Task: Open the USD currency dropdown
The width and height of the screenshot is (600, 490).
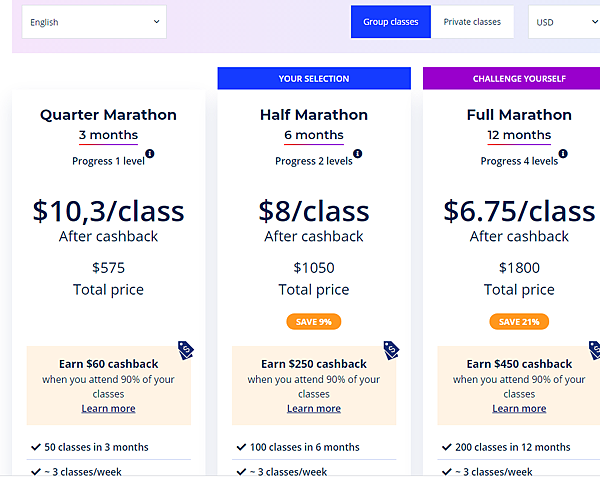Action: [563, 22]
